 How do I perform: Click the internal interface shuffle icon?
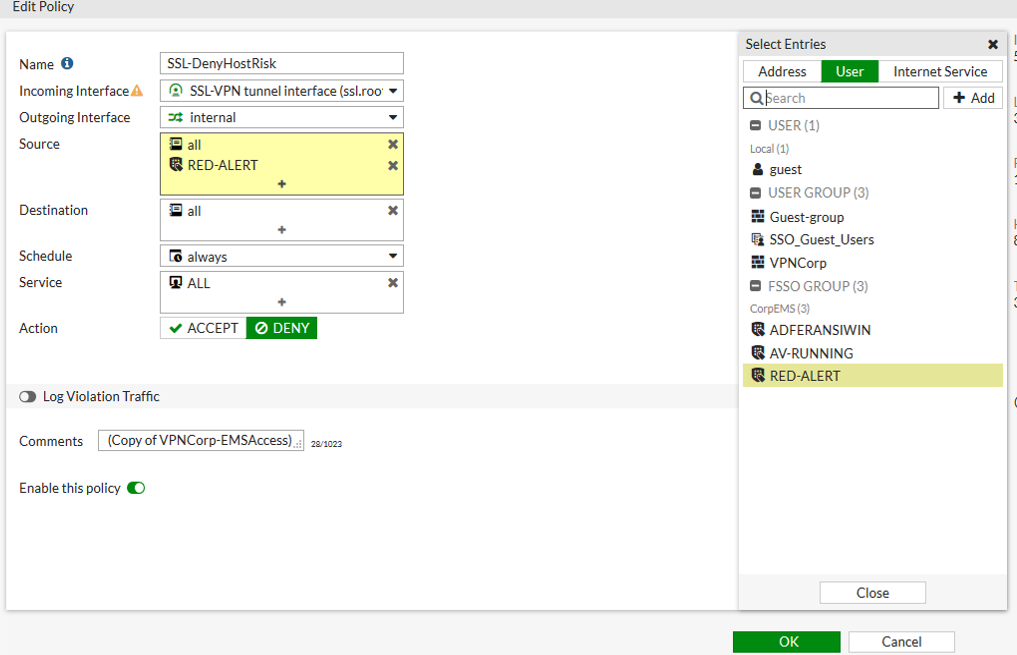(175, 117)
